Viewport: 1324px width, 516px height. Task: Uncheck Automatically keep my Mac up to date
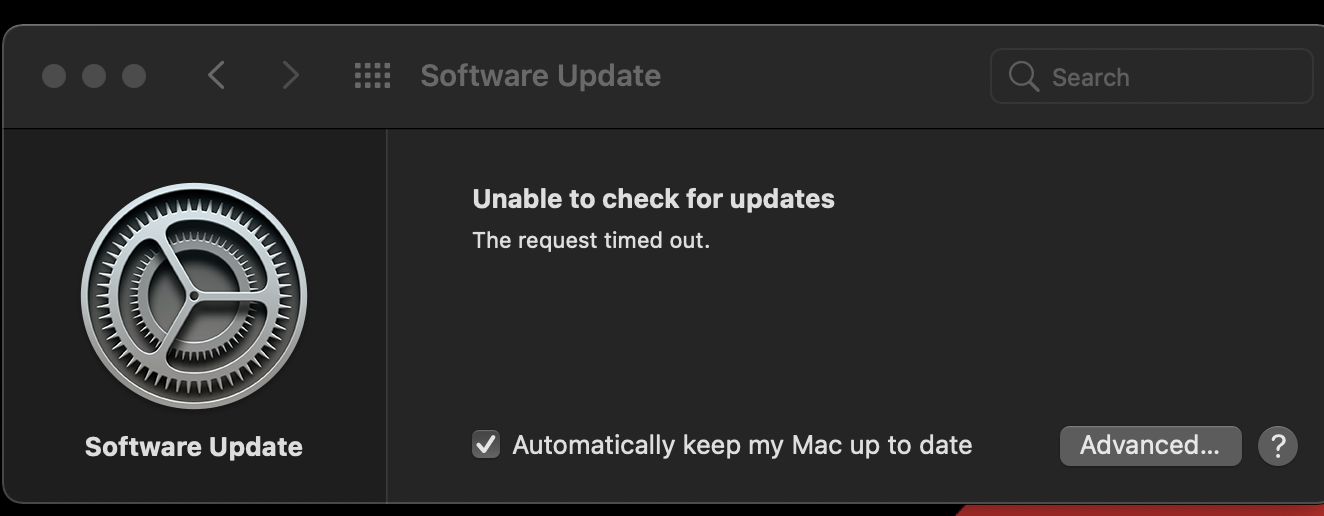(486, 445)
